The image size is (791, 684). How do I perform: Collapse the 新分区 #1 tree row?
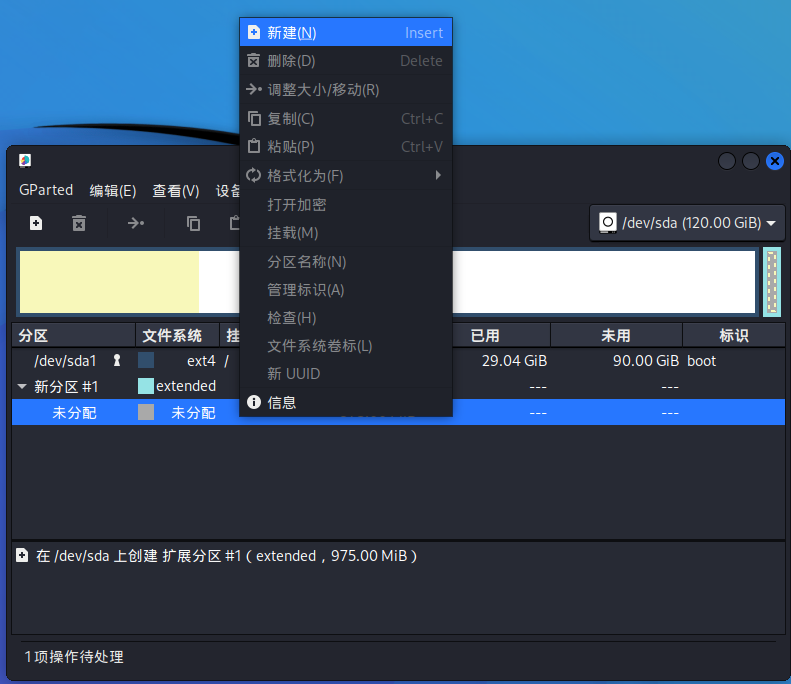pyautogui.click(x=22, y=386)
